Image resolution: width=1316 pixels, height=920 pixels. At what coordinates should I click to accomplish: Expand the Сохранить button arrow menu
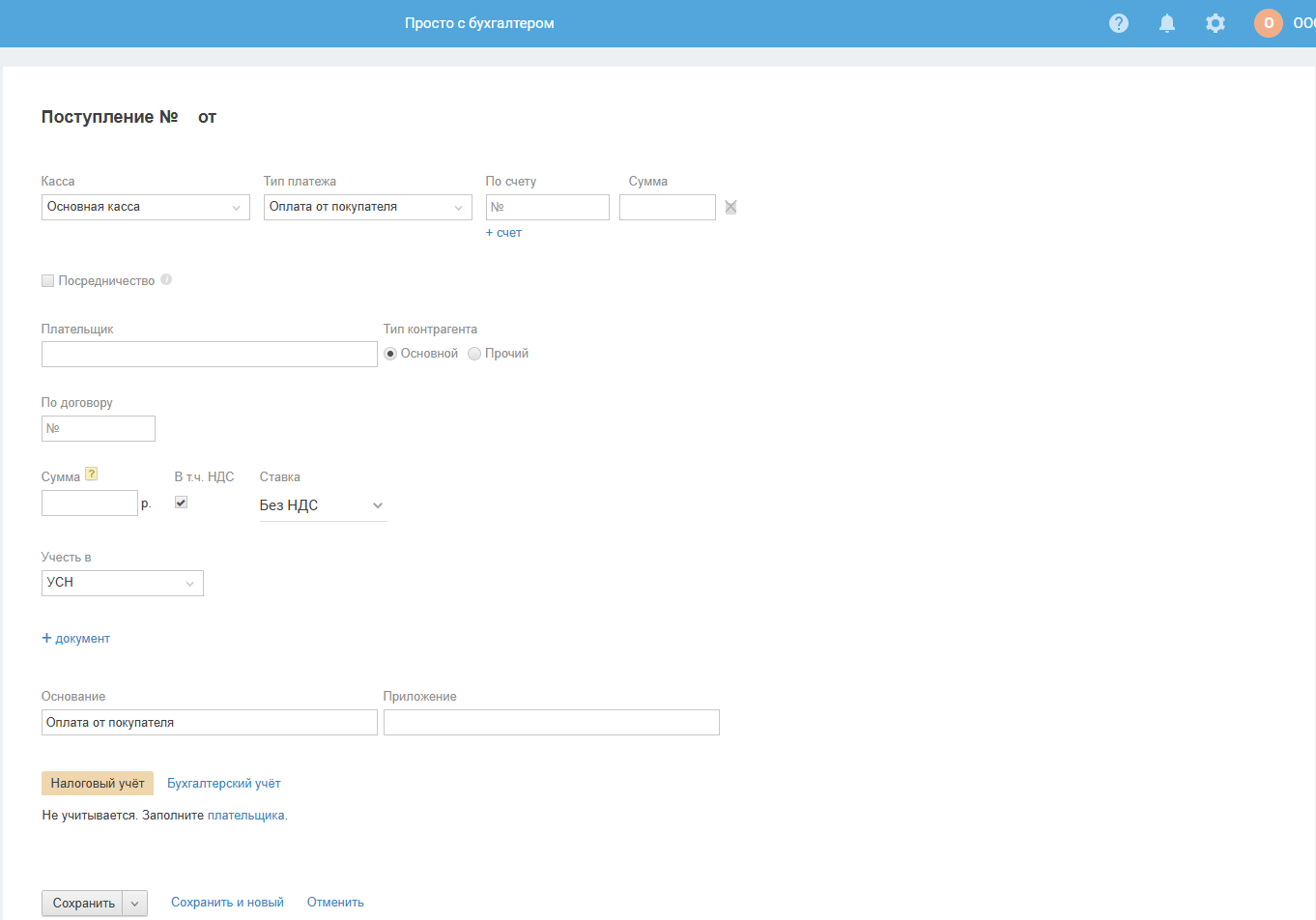135,904
